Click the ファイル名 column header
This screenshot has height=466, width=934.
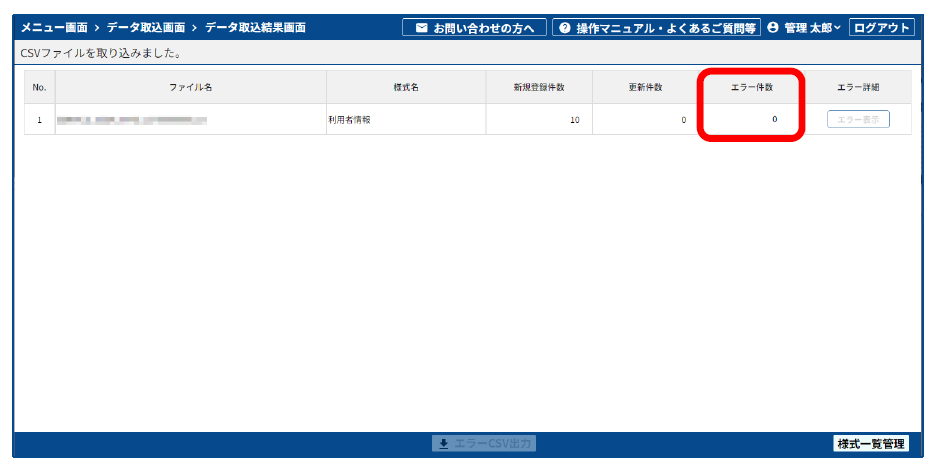point(190,88)
